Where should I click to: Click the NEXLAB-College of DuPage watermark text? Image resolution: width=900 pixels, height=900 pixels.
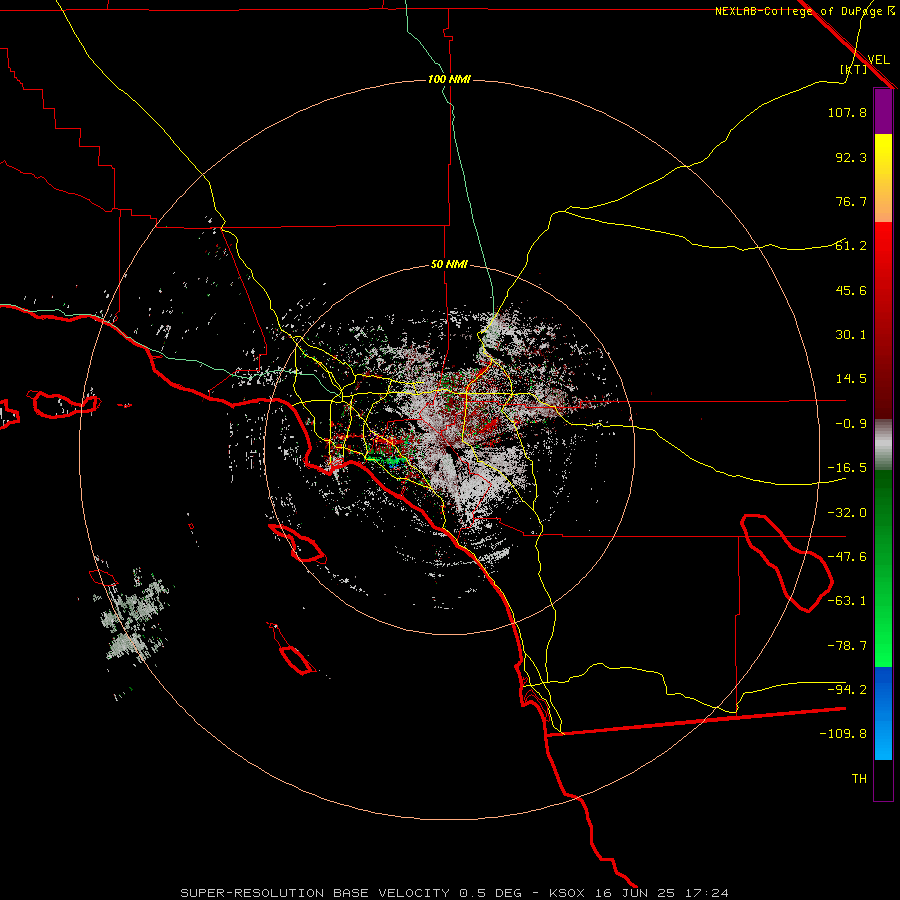click(x=804, y=11)
